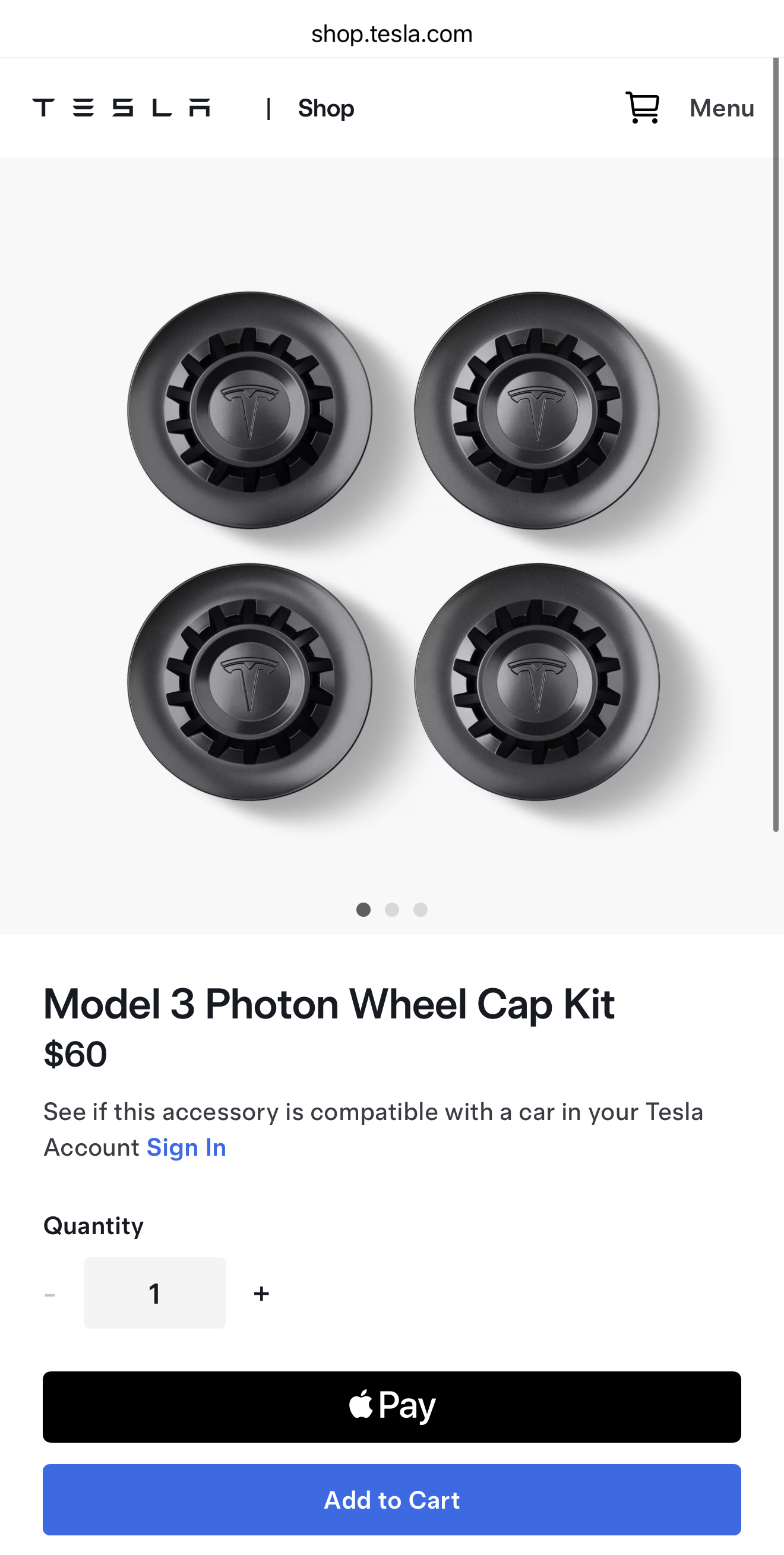784x1555 pixels.
Task: Follow the Sign In link
Action: pyautogui.click(x=186, y=1147)
